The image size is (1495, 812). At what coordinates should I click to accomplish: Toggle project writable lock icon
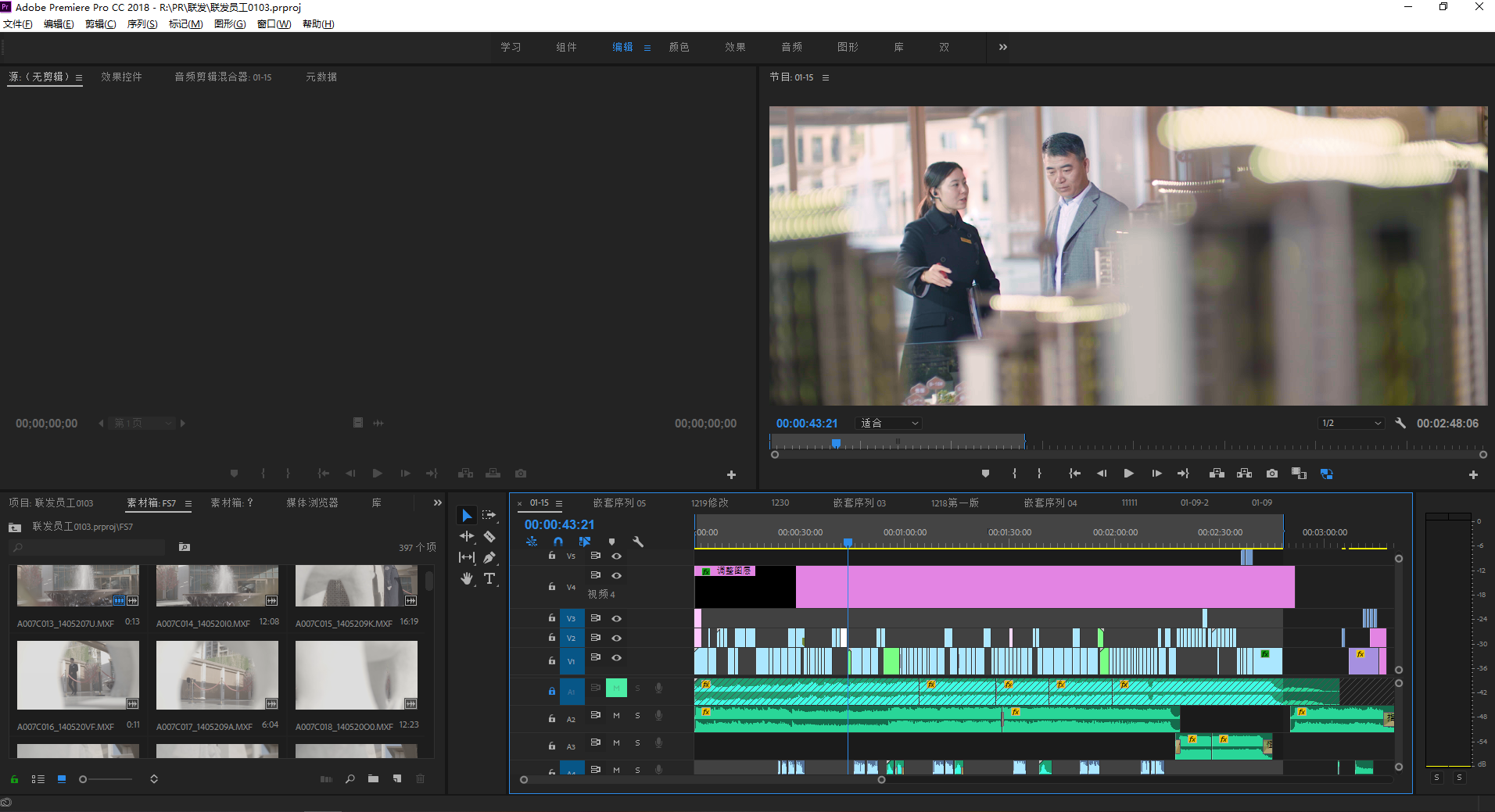pos(14,779)
